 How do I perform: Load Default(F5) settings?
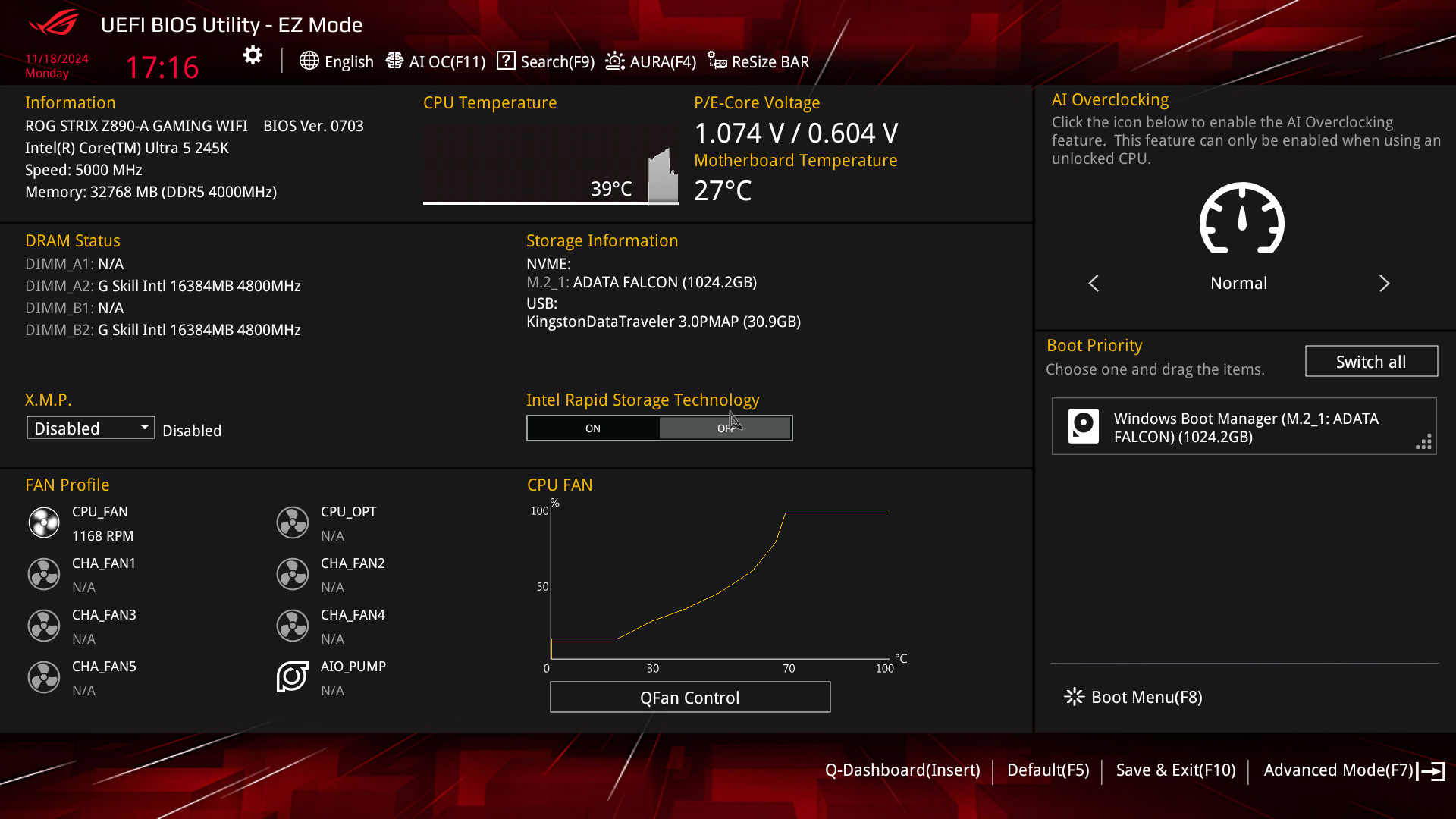pos(1048,770)
